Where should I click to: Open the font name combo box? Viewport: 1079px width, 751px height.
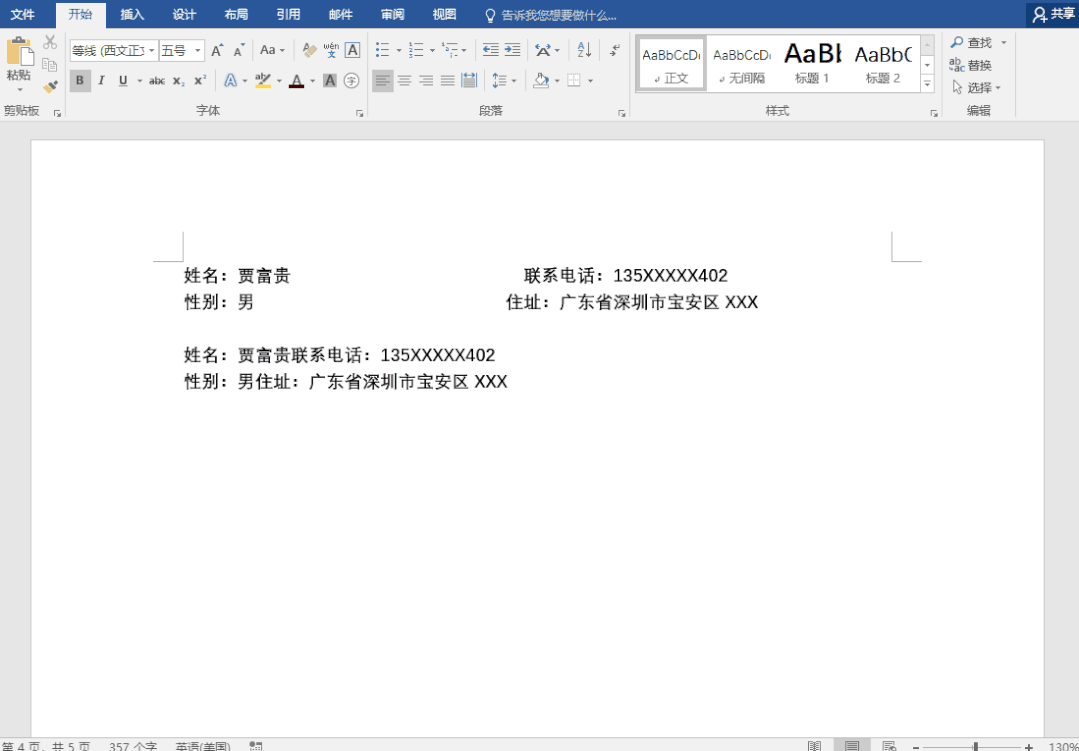tap(114, 50)
